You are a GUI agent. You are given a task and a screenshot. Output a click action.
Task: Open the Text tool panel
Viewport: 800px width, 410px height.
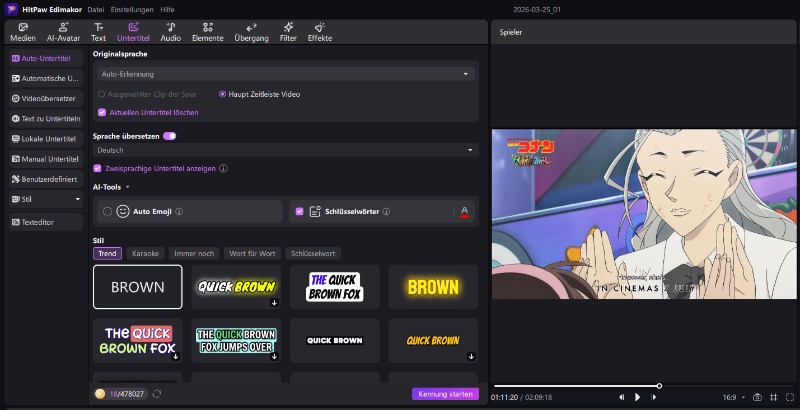pos(98,32)
